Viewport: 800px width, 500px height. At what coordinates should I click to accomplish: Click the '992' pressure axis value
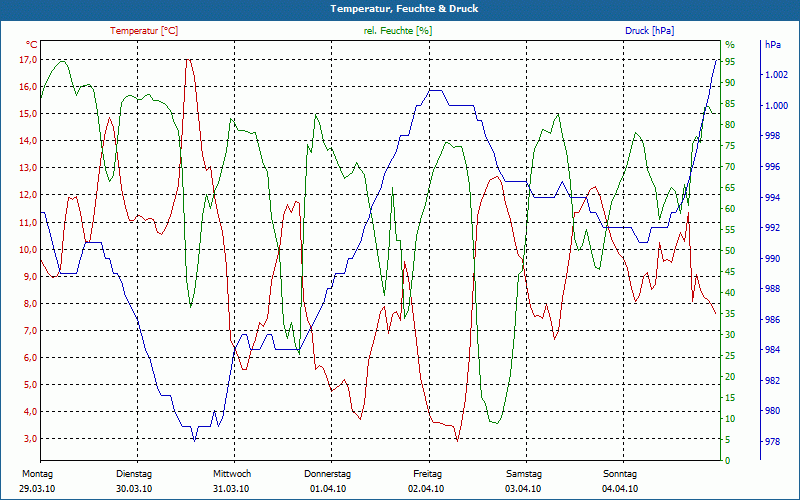[x=772, y=228]
